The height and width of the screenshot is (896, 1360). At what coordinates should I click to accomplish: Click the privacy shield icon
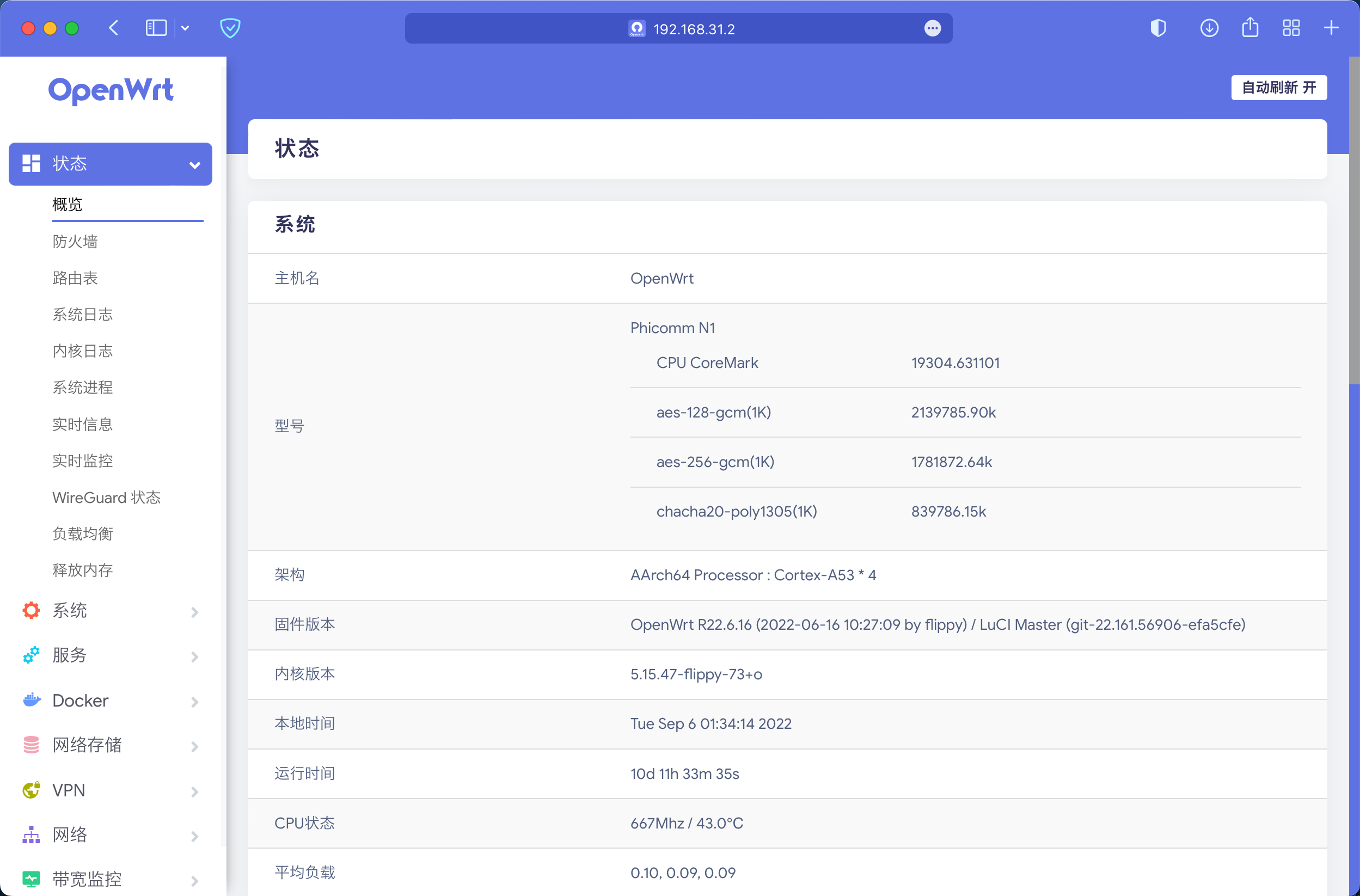pos(230,28)
